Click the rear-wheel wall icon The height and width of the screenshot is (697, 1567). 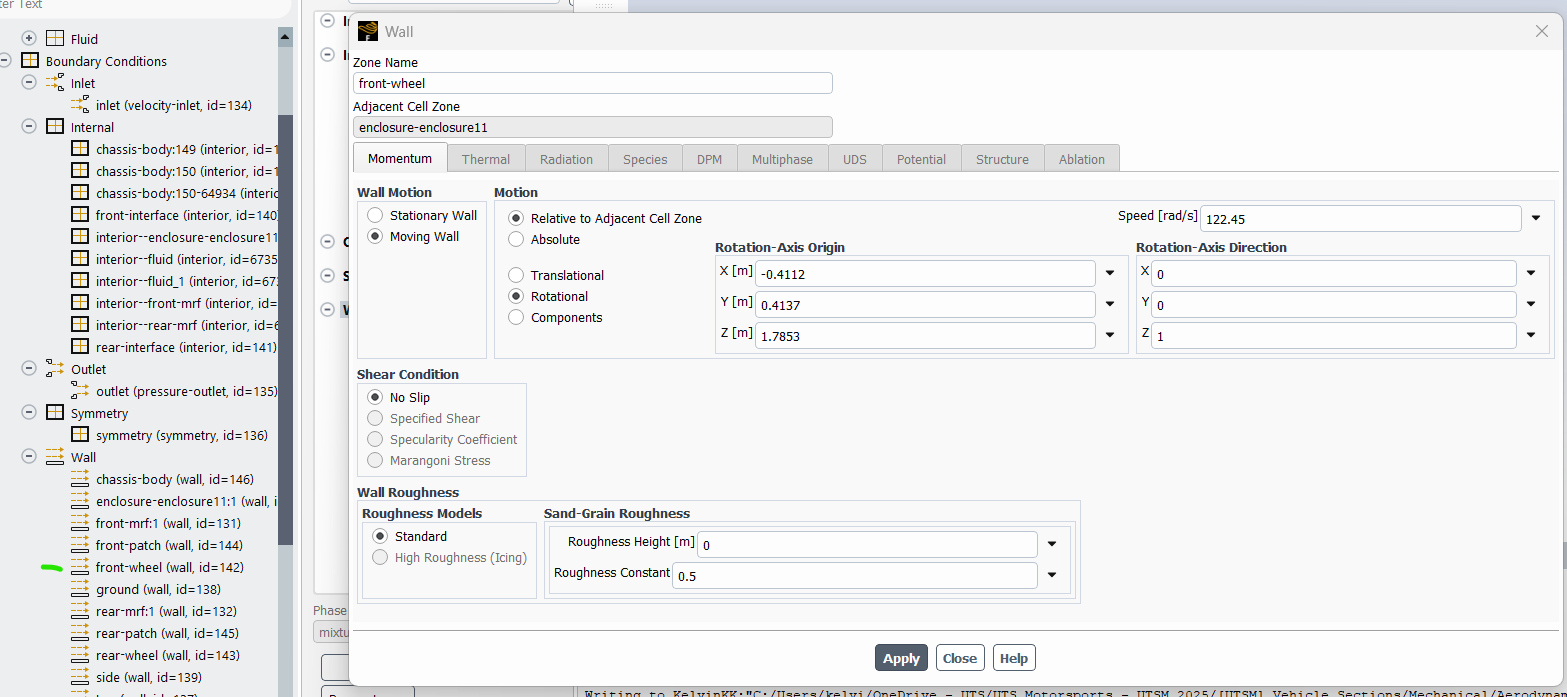pos(80,655)
